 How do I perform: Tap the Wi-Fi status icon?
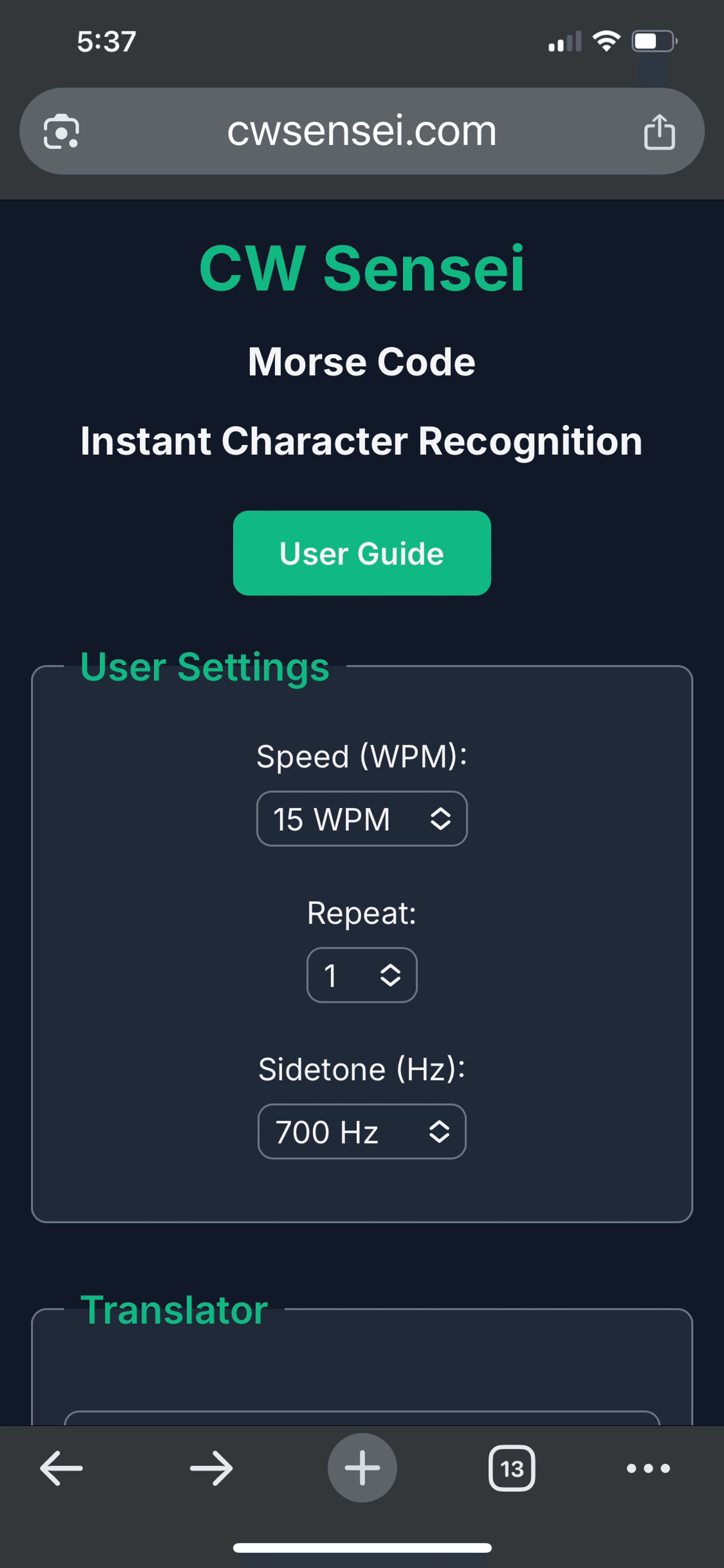(606, 41)
